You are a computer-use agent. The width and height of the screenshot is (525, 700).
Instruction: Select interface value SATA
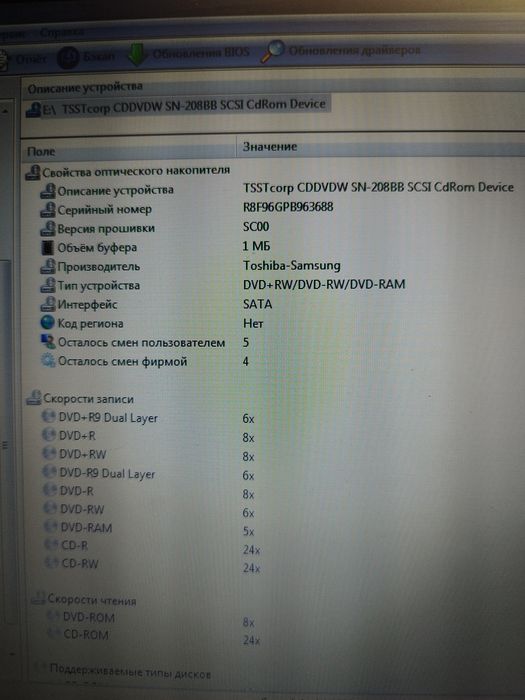[257, 304]
